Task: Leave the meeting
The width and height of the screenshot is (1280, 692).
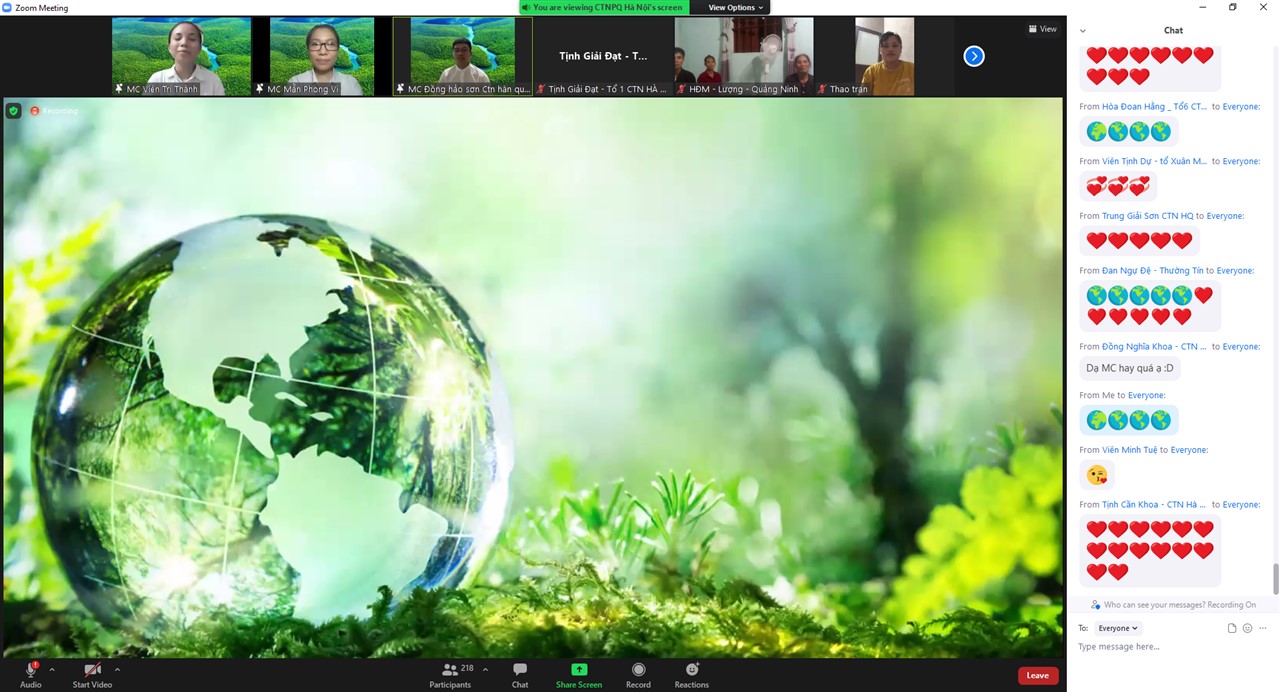Action: point(1038,676)
